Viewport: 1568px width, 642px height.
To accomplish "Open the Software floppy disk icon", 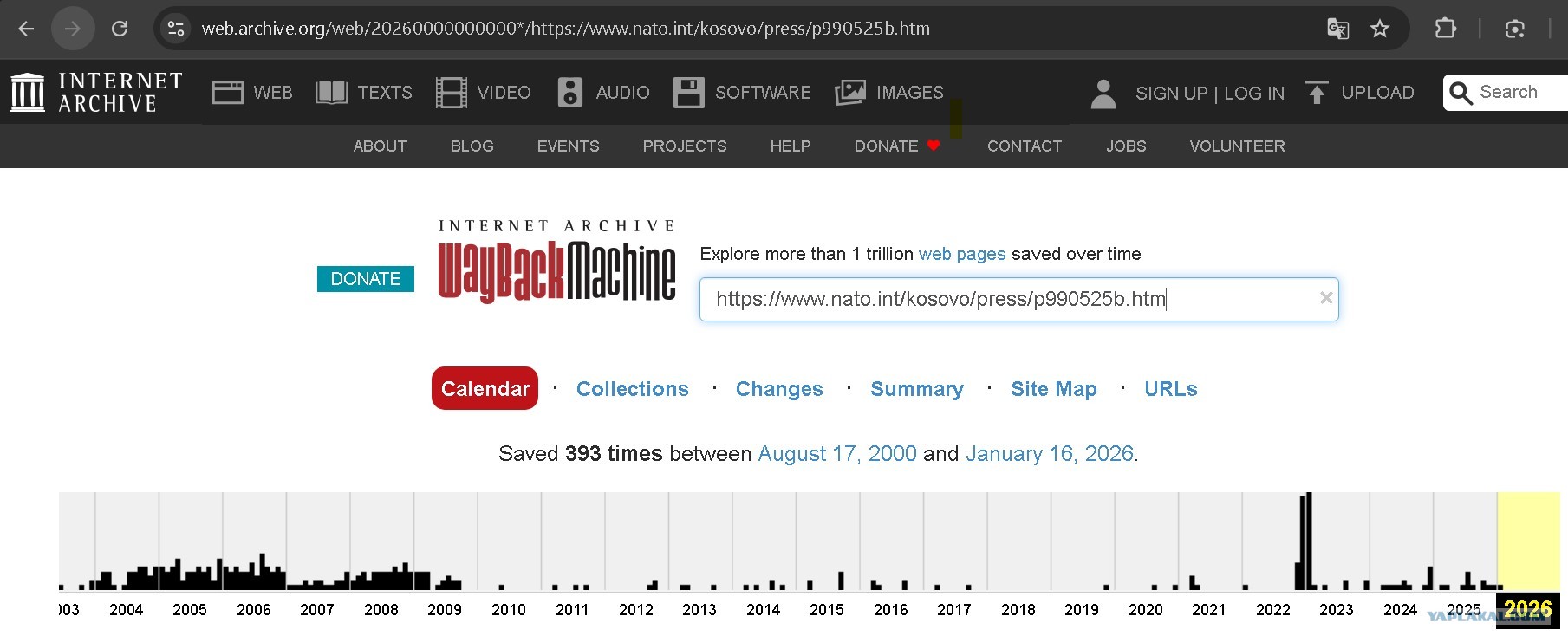I will point(688,93).
